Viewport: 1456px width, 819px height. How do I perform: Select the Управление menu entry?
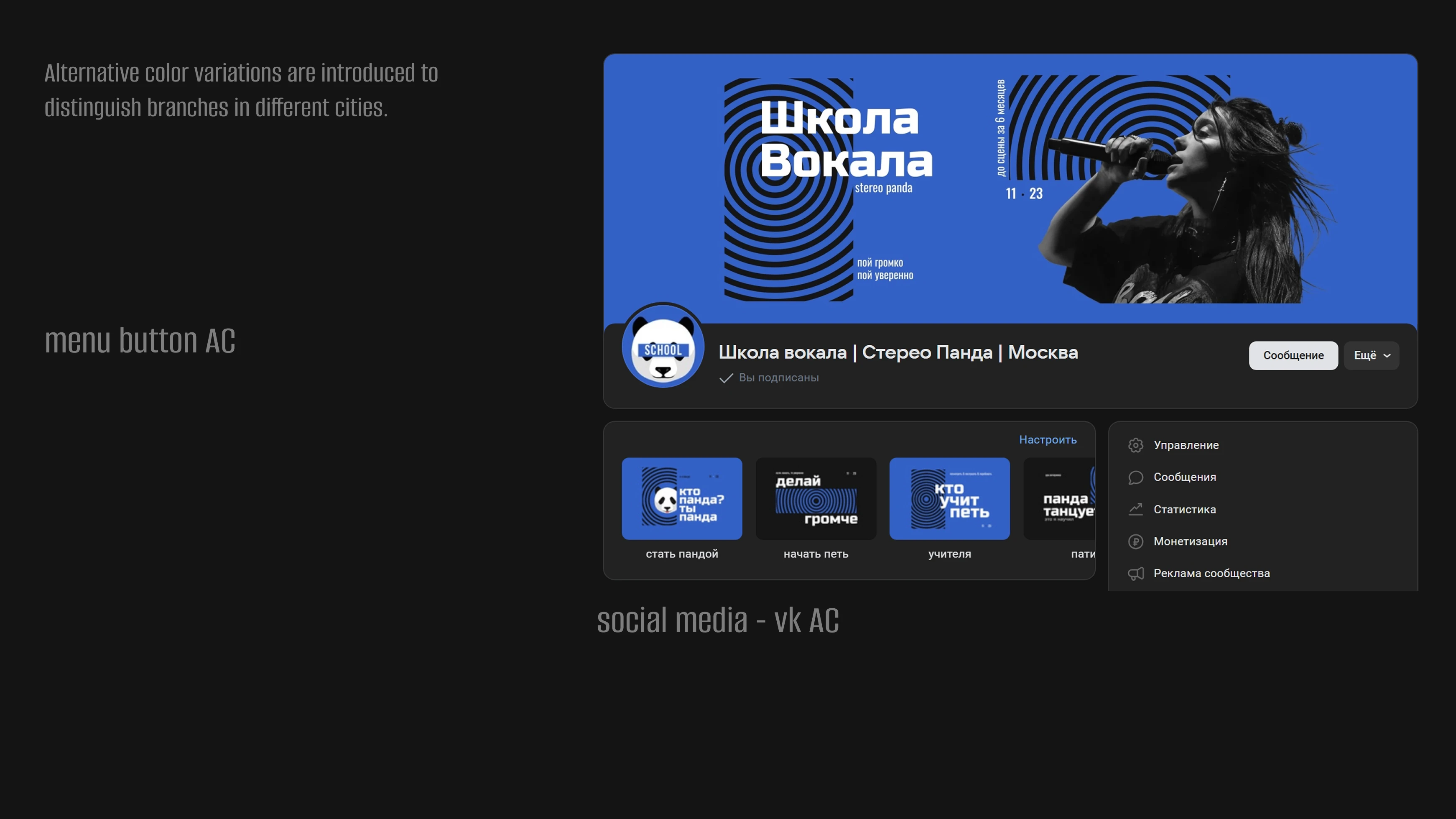tap(1186, 445)
